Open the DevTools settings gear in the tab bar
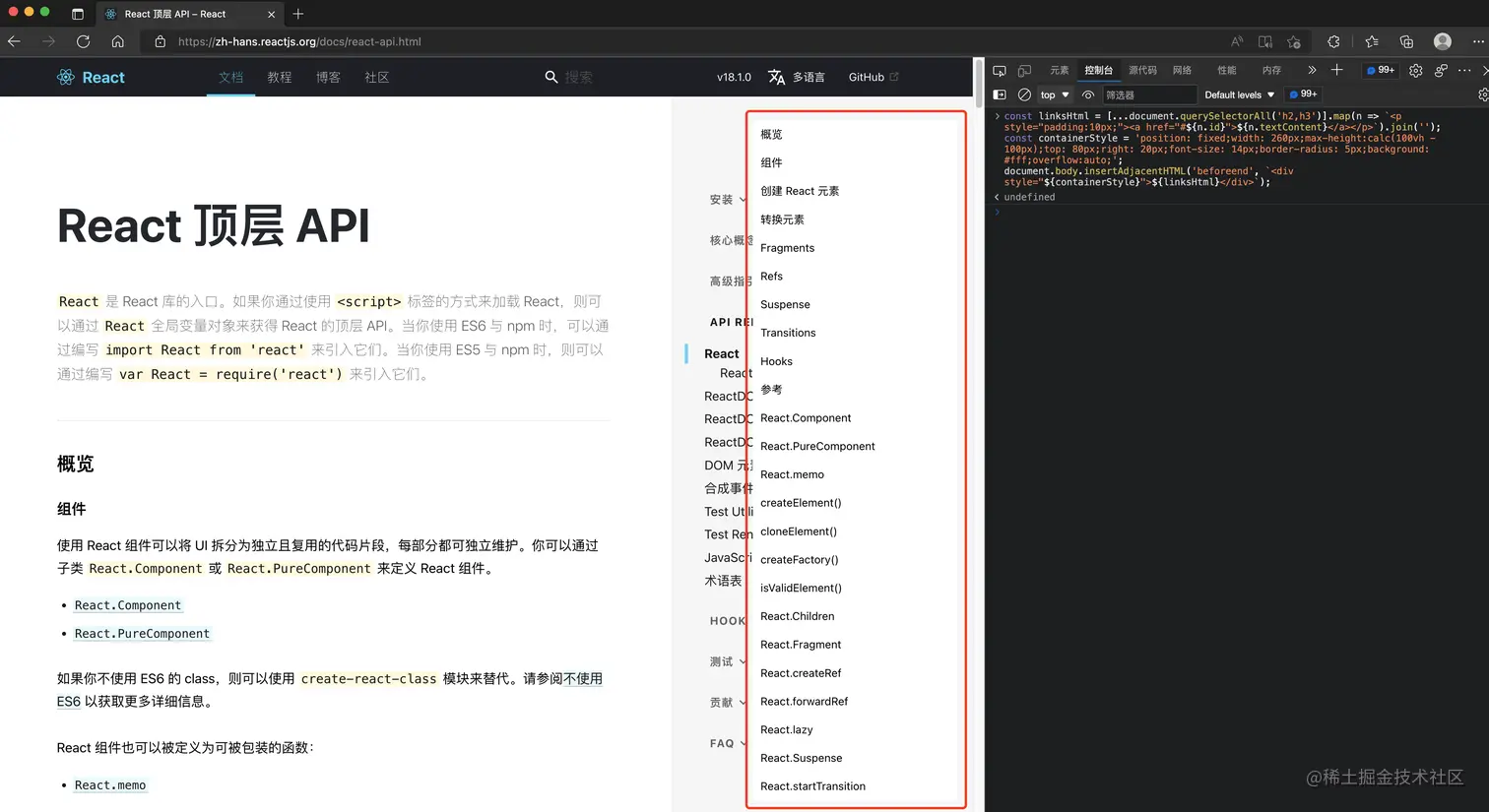The height and width of the screenshot is (812, 1489). (x=1415, y=71)
